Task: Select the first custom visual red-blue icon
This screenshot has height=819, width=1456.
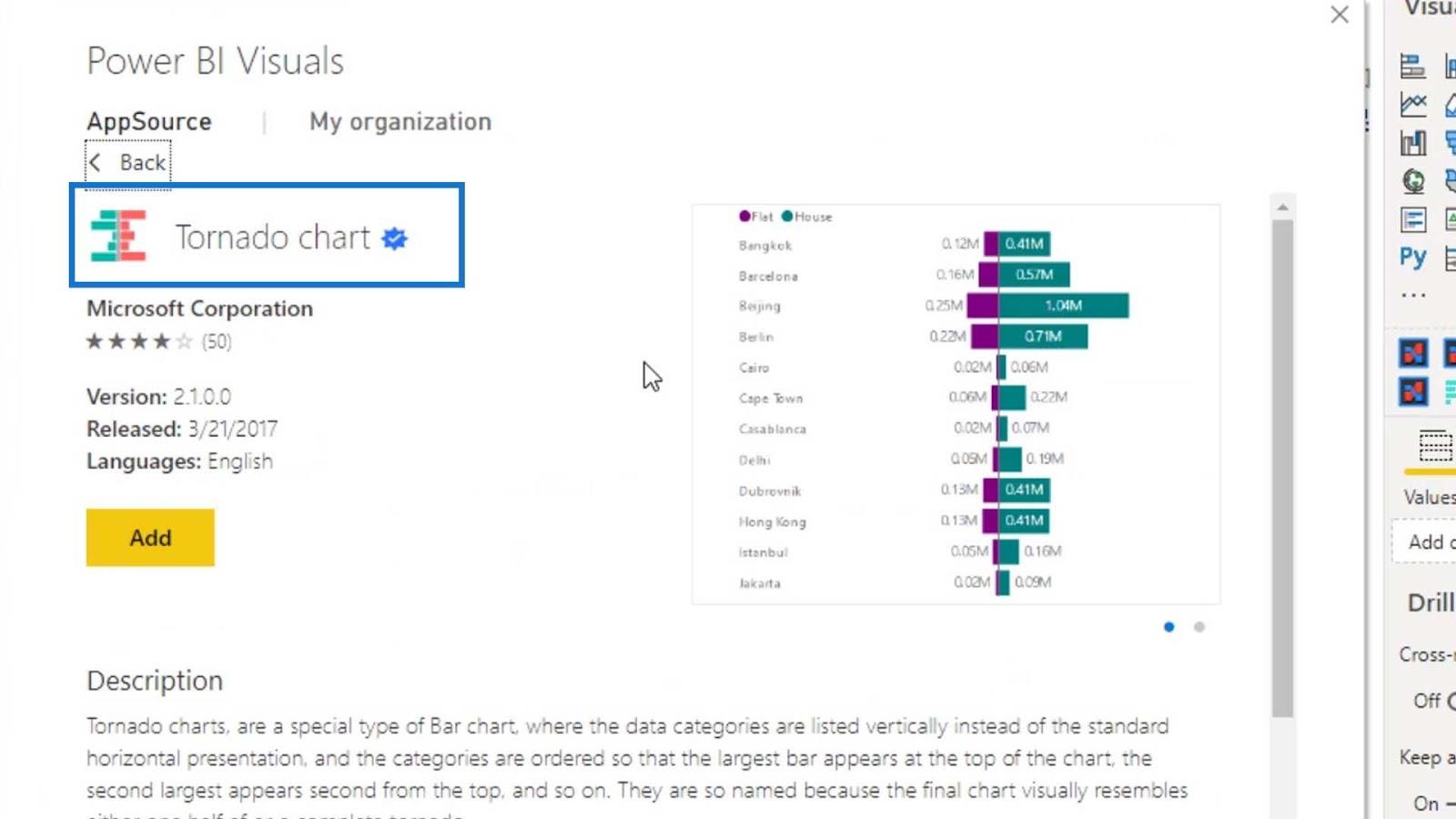Action: coord(1413,353)
